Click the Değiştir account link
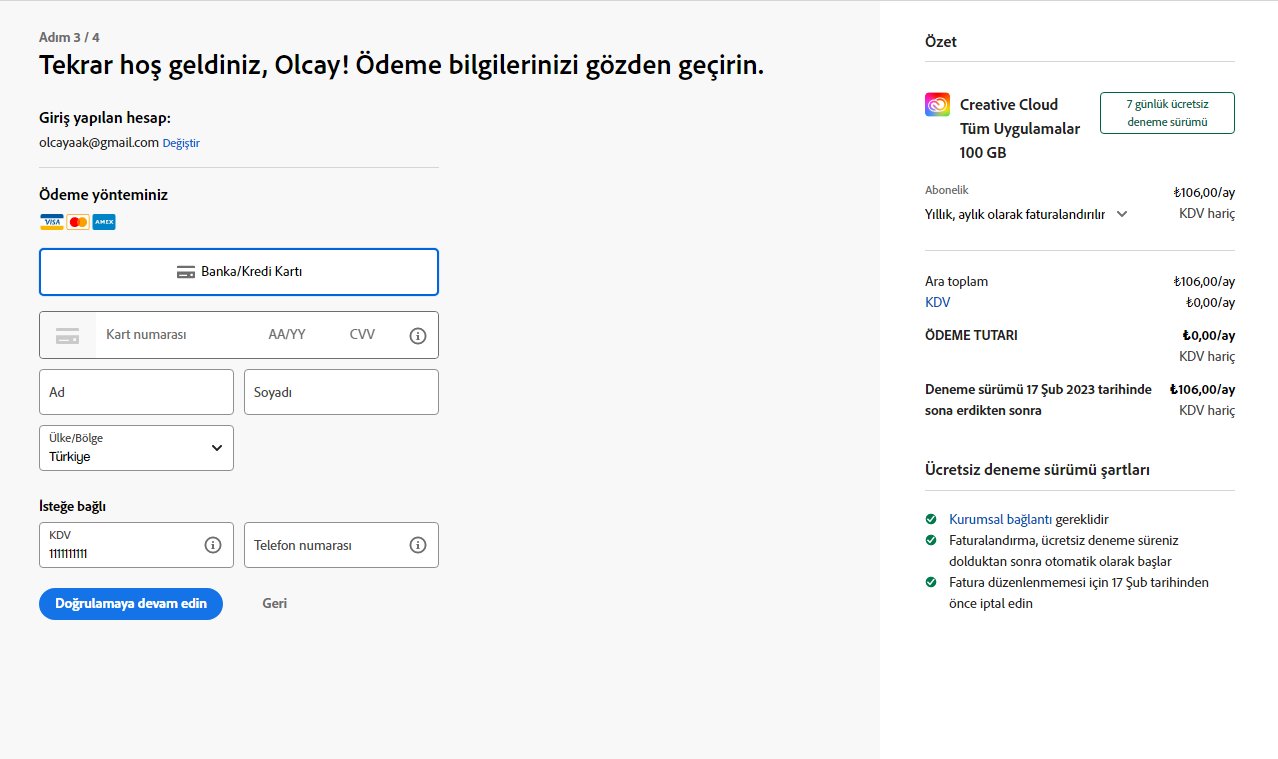Screen dimensions: 1278x759 [x=181, y=143]
